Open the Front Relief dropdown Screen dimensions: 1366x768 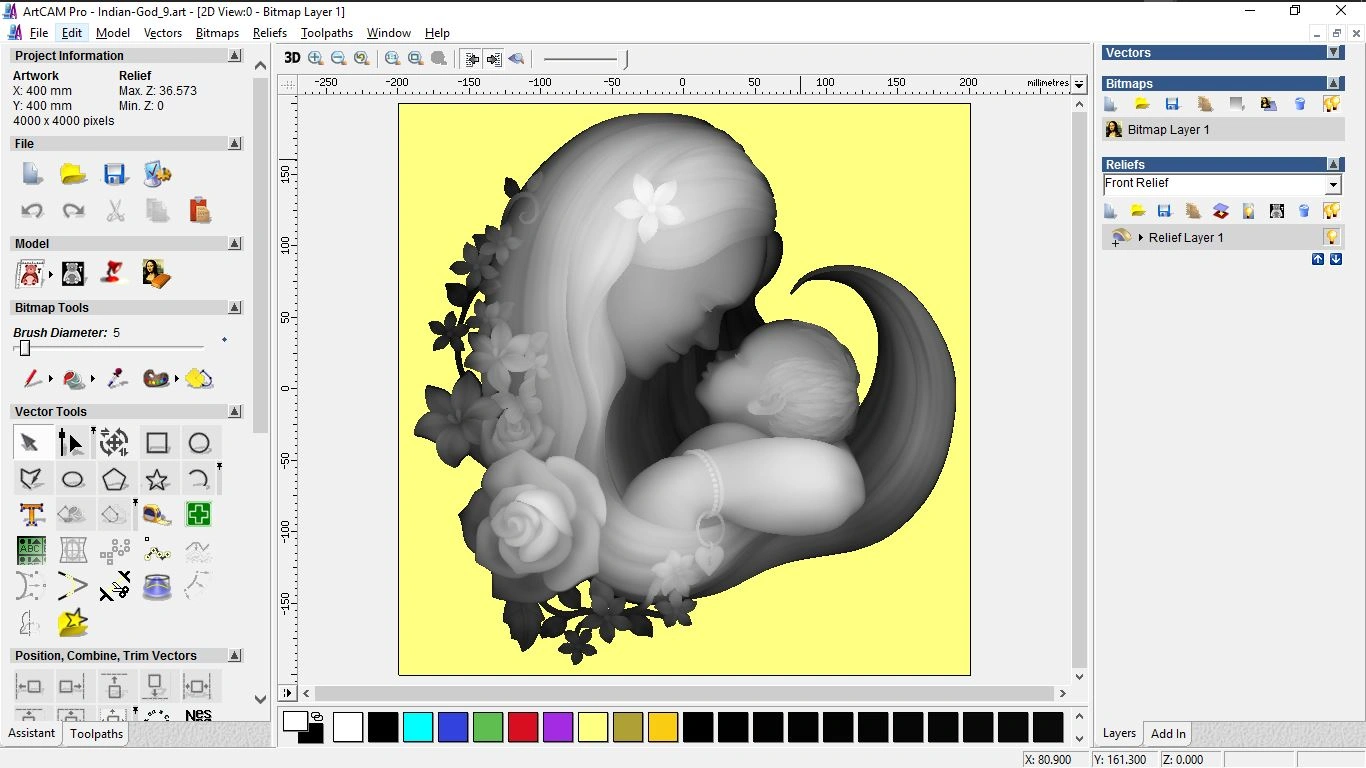click(x=1332, y=185)
